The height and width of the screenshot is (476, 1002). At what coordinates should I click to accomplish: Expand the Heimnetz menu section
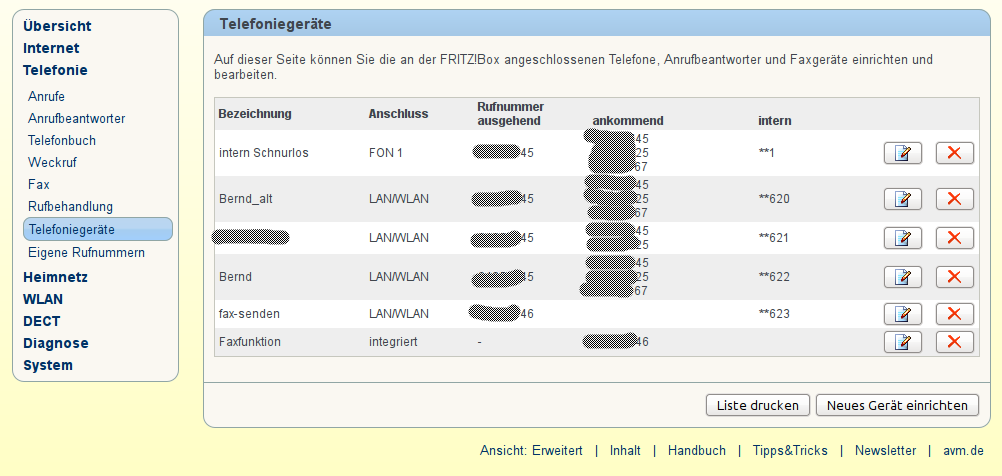tap(56, 277)
